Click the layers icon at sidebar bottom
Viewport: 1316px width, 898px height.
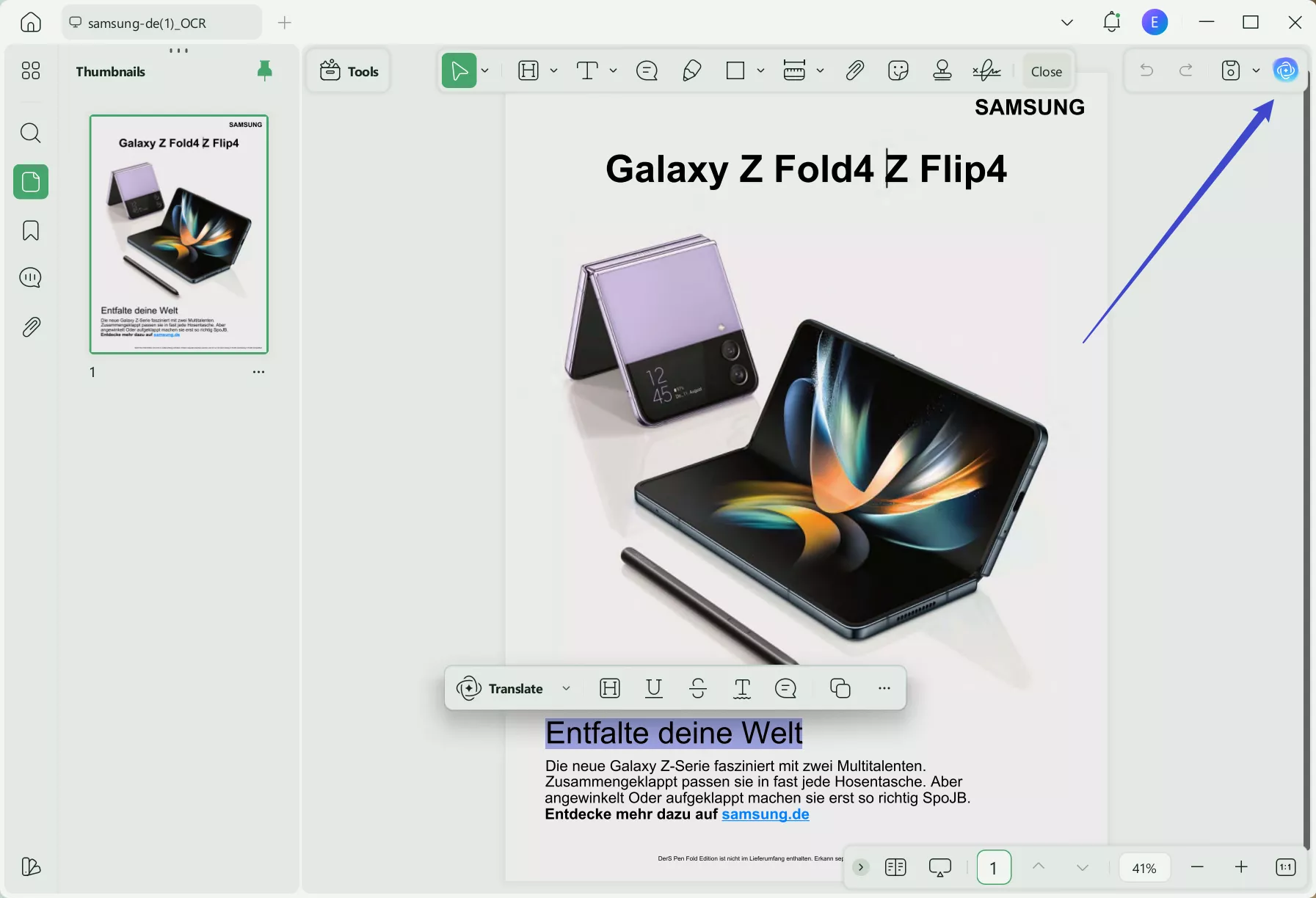[x=31, y=866]
